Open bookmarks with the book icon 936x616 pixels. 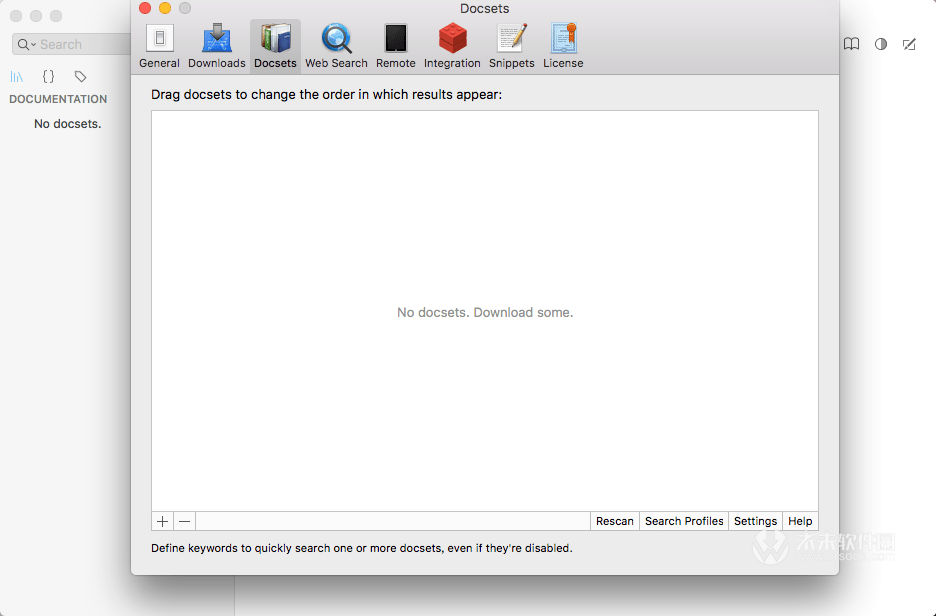pos(851,44)
